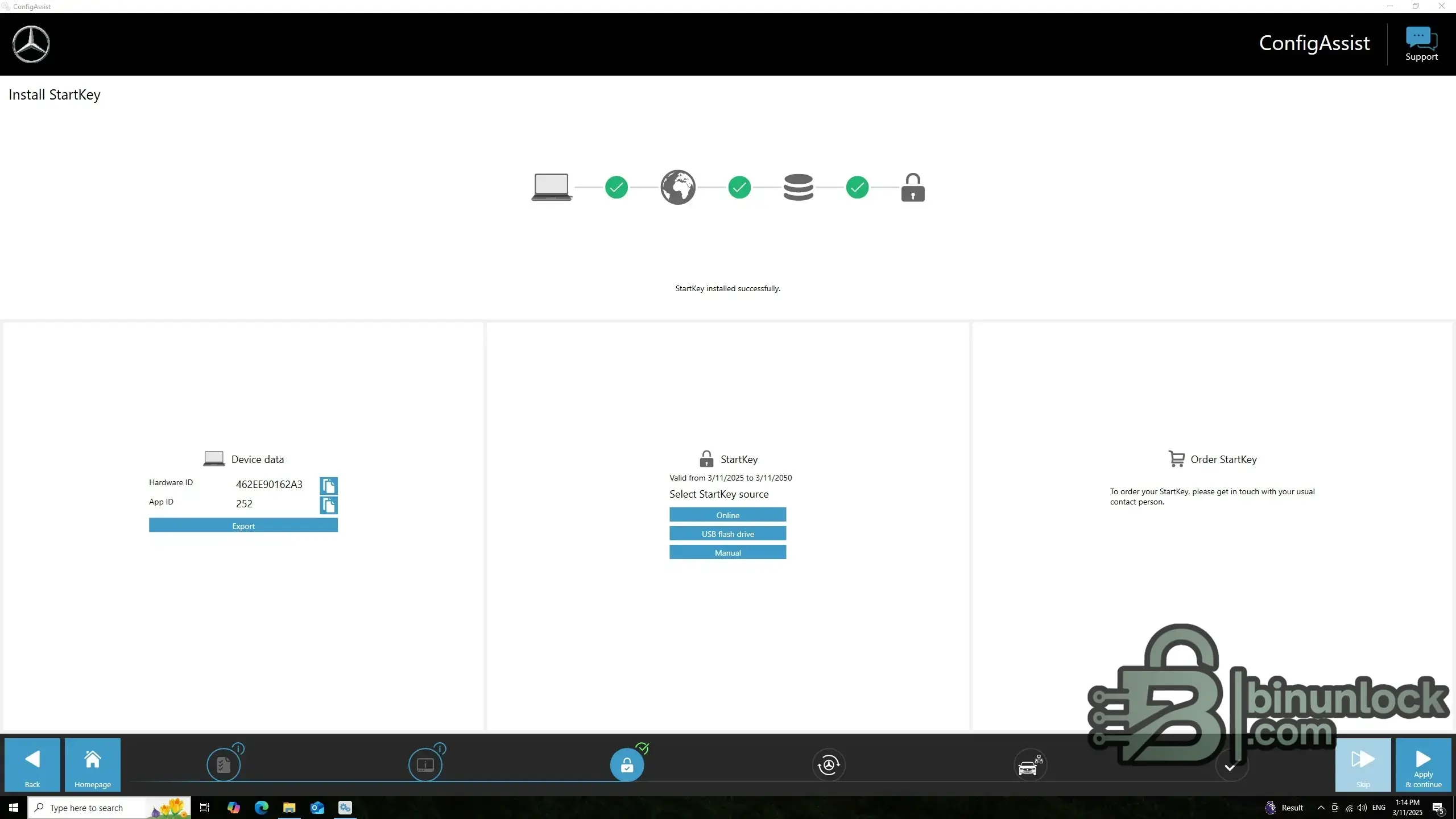Open the Mercedes star update step icon
This screenshot has width=1456, height=819.
click(829, 764)
